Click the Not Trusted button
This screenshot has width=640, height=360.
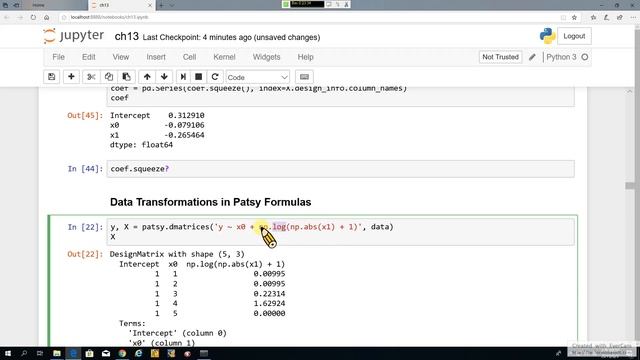[x=500, y=57]
